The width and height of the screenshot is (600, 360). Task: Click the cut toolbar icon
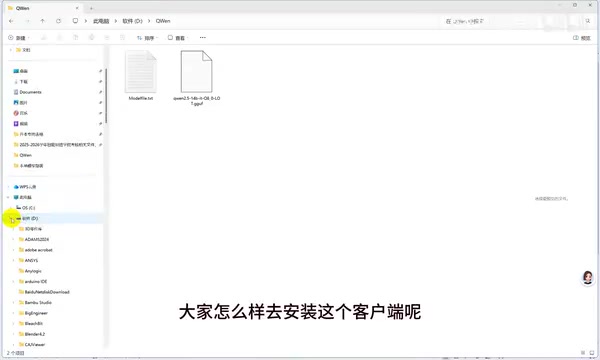coord(44,37)
